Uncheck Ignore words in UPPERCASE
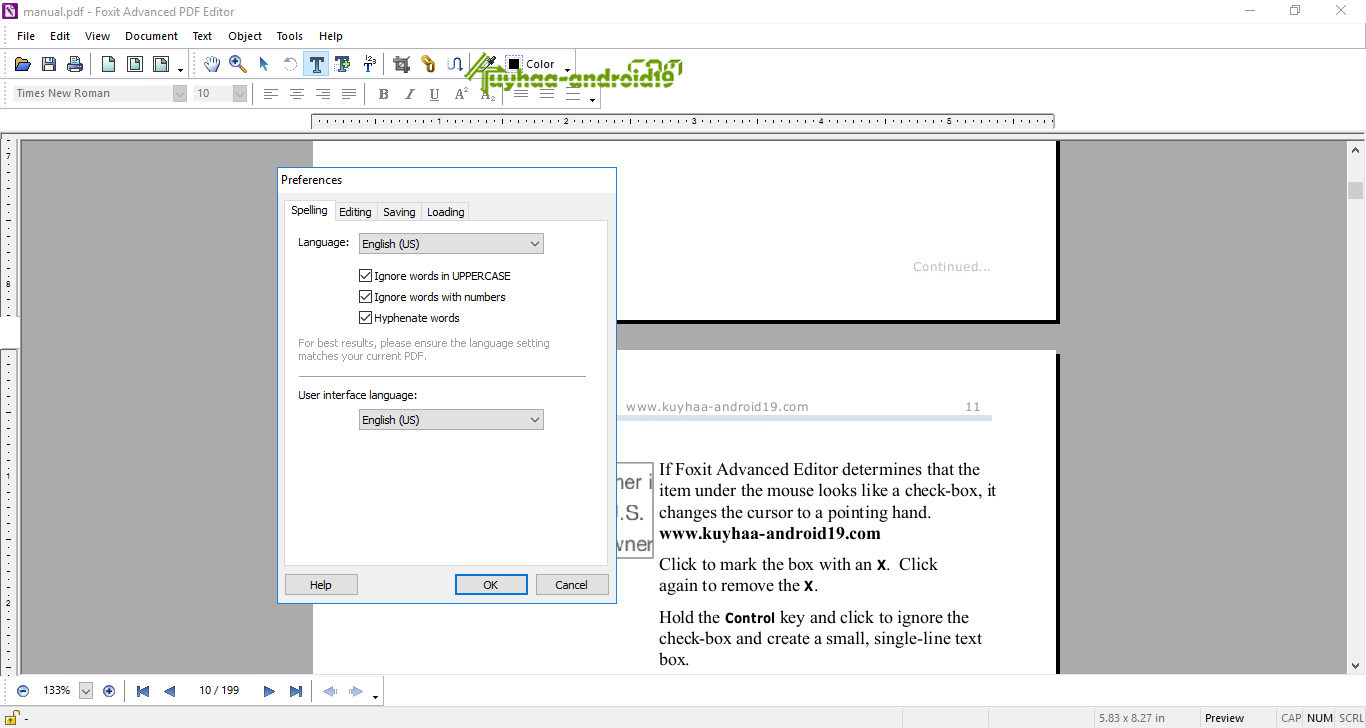The image size is (1366, 728). pyautogui.click(x=365, y=276)
